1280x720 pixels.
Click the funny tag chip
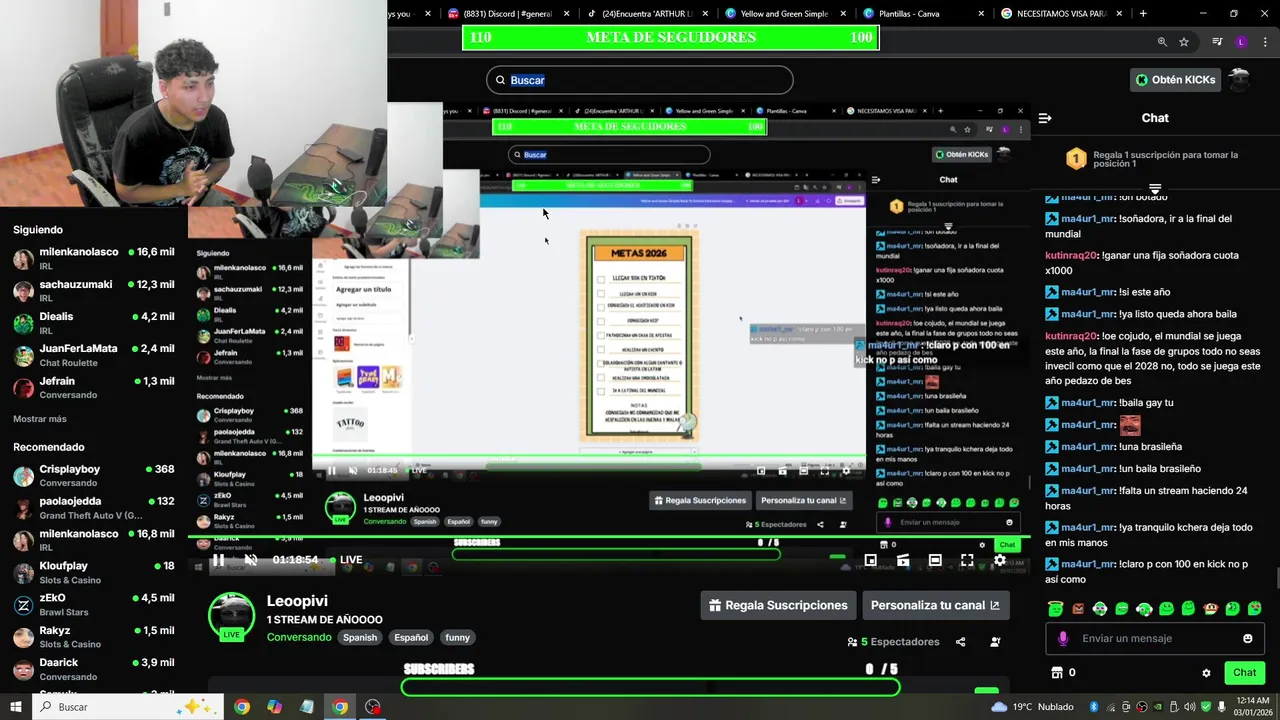coord(457,637)
